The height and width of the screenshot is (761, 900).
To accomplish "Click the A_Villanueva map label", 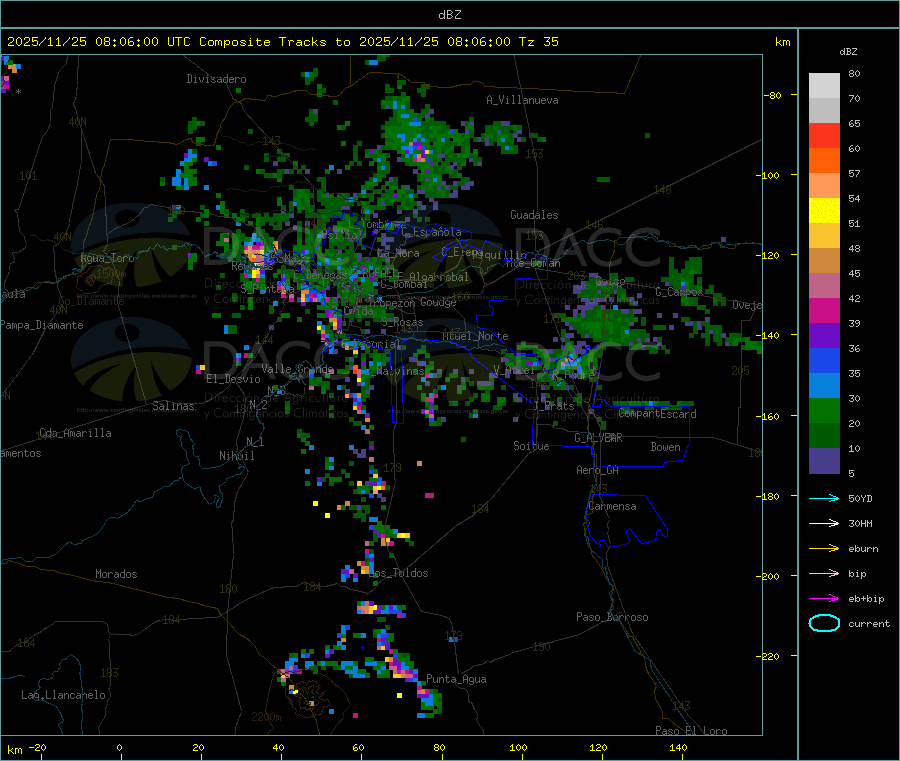I will click(x=522, y=100).
